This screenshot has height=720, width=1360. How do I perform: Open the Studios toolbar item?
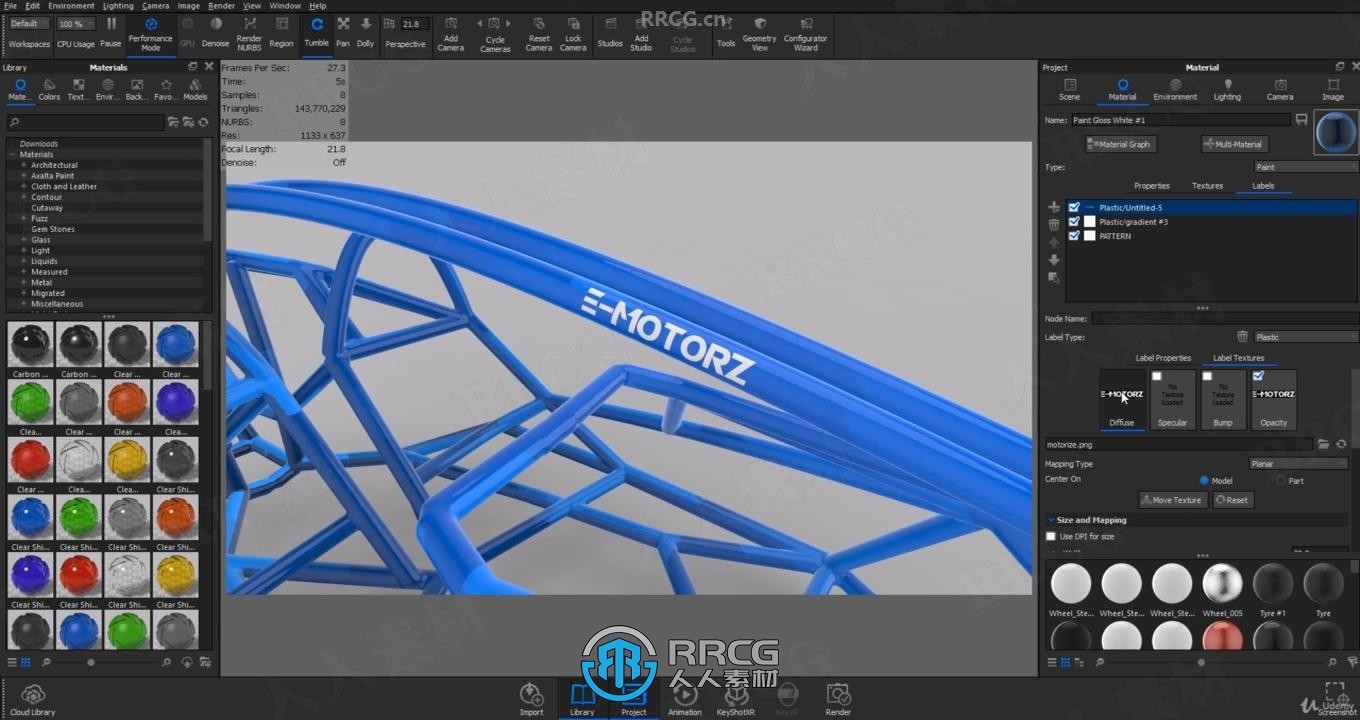[x=610, y=31]
